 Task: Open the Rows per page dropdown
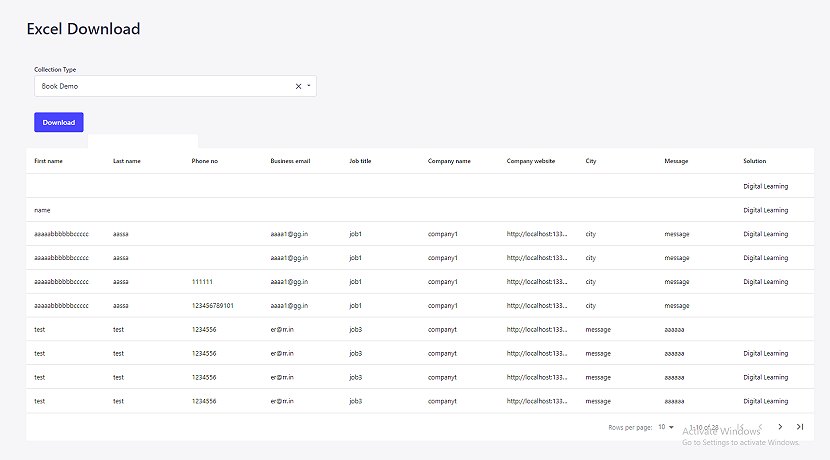pos(665,427)
